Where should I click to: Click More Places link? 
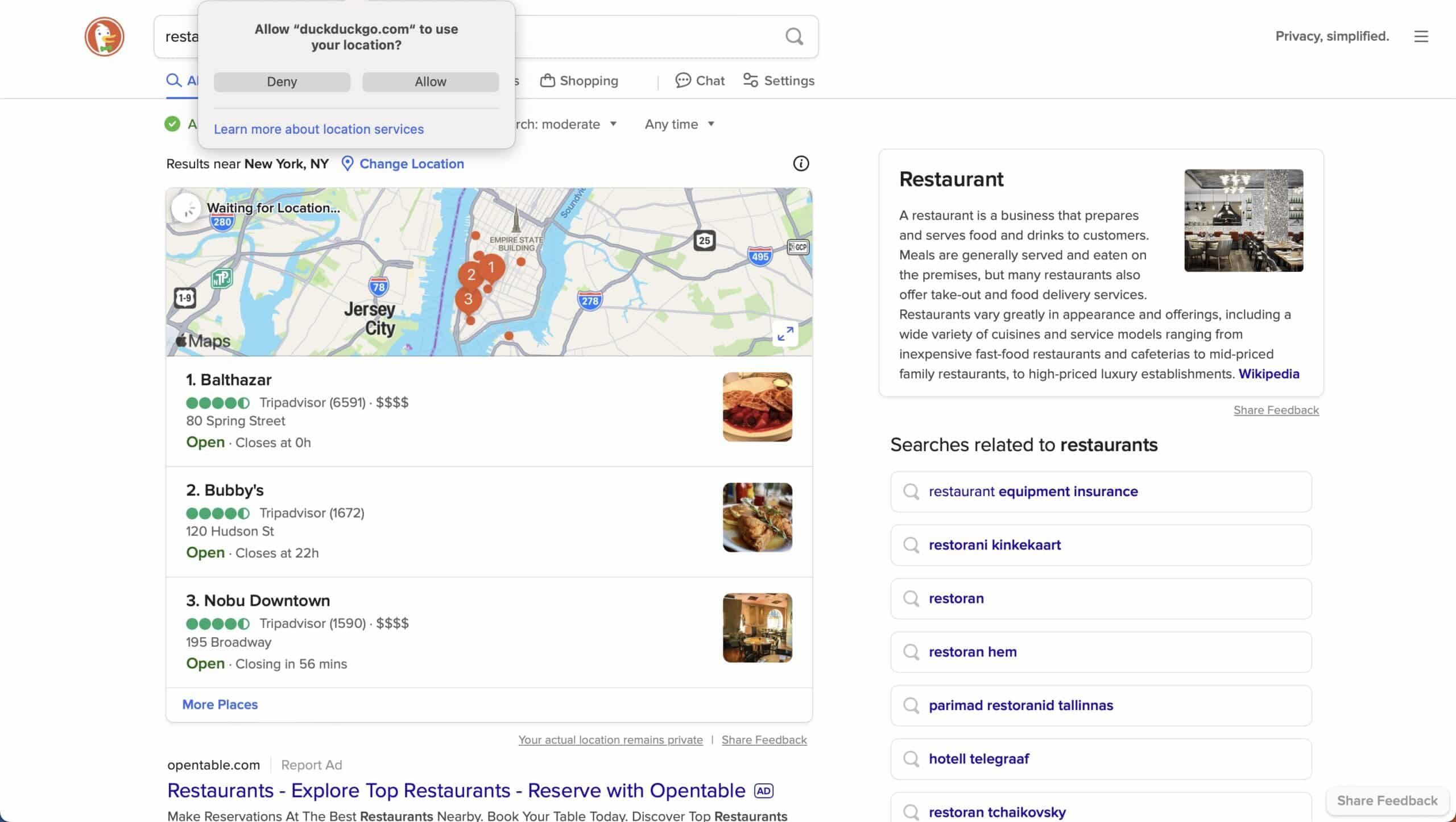(x=220, y=704)
